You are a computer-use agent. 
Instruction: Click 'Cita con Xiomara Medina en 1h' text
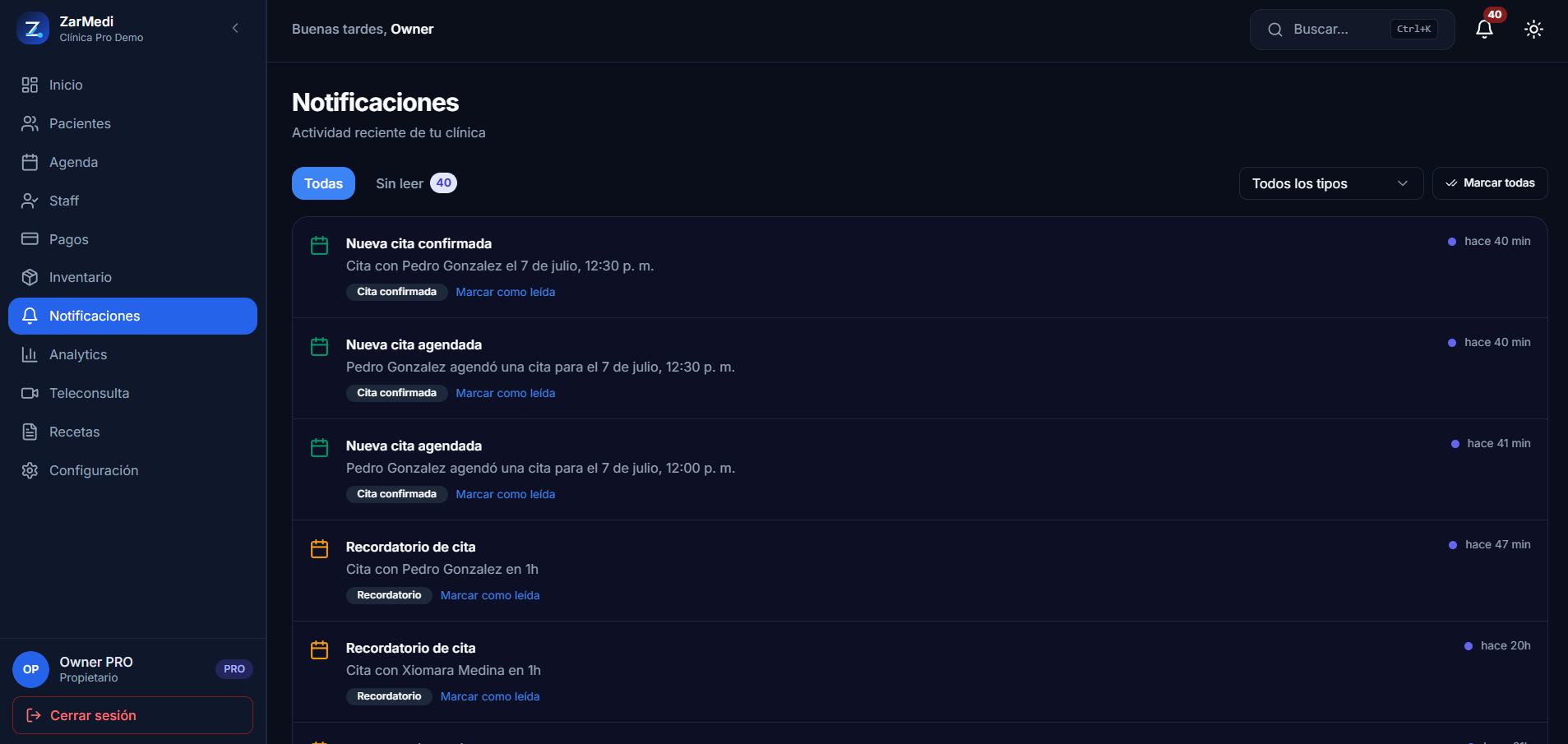click(443, 670)
